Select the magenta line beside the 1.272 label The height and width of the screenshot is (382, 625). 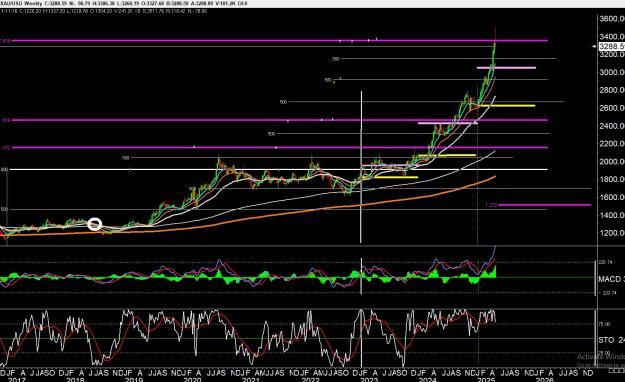tap(545, 205)
